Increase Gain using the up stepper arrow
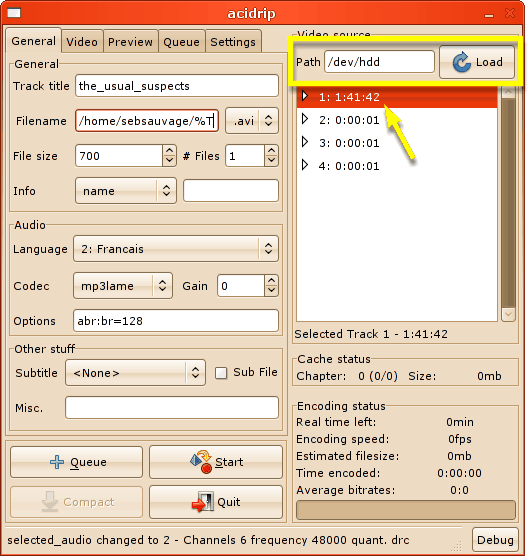 [x=271, y=281]
